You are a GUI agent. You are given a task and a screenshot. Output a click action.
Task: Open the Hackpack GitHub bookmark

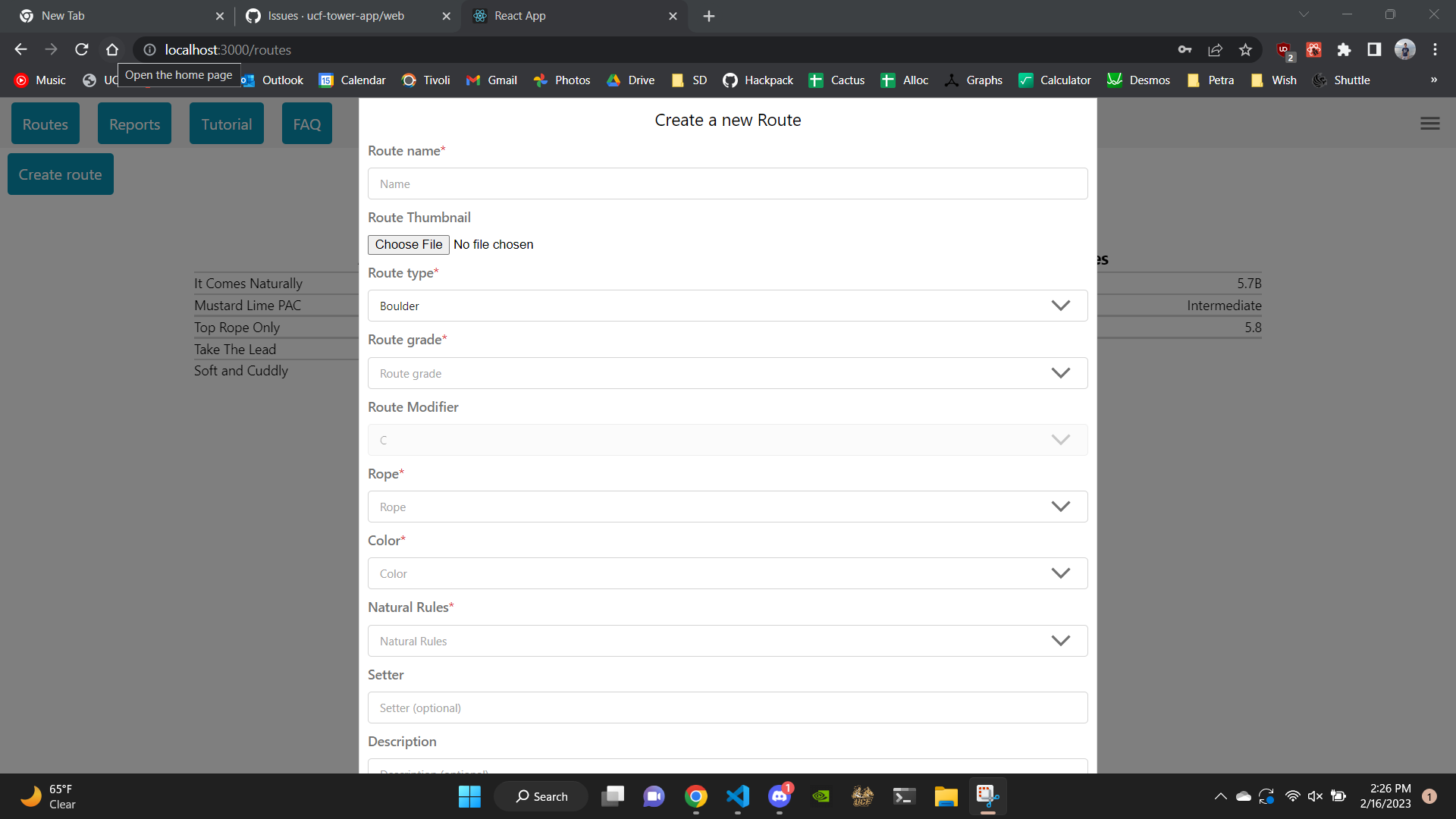[758, 80]
